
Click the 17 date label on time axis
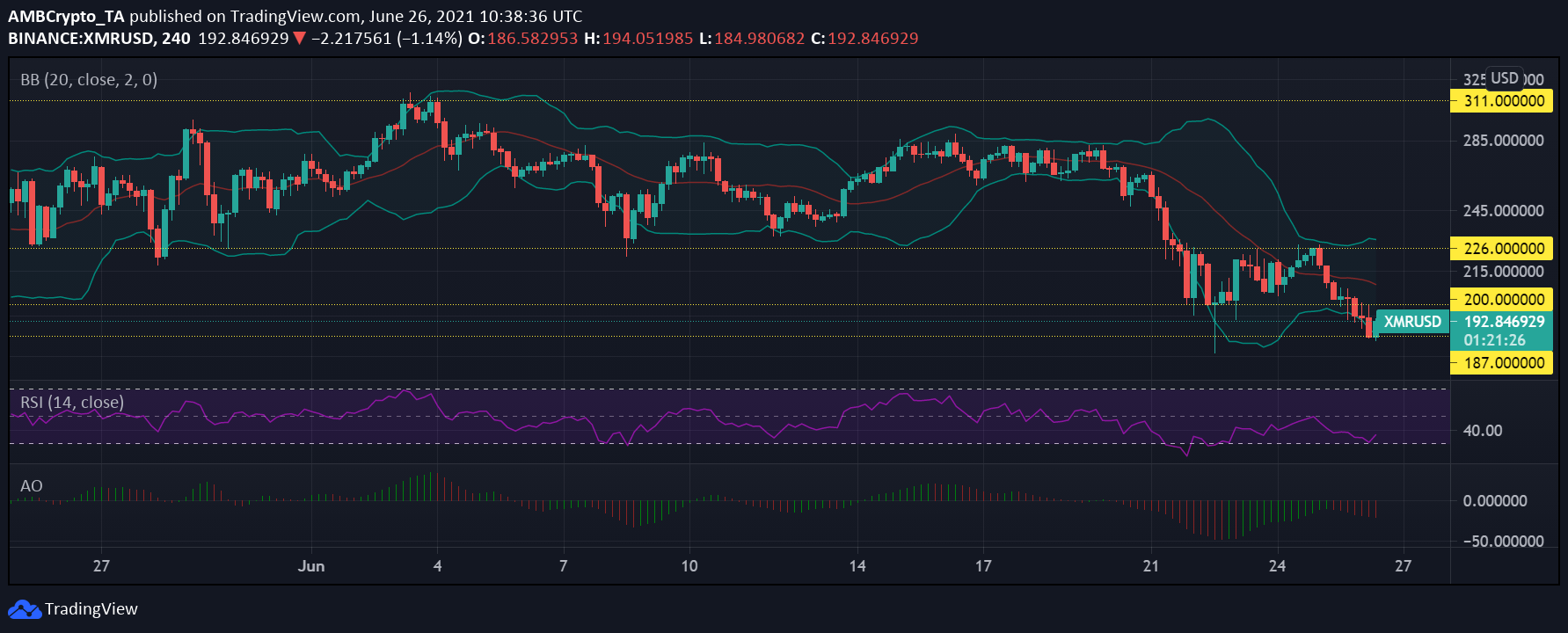click(983, 566)
